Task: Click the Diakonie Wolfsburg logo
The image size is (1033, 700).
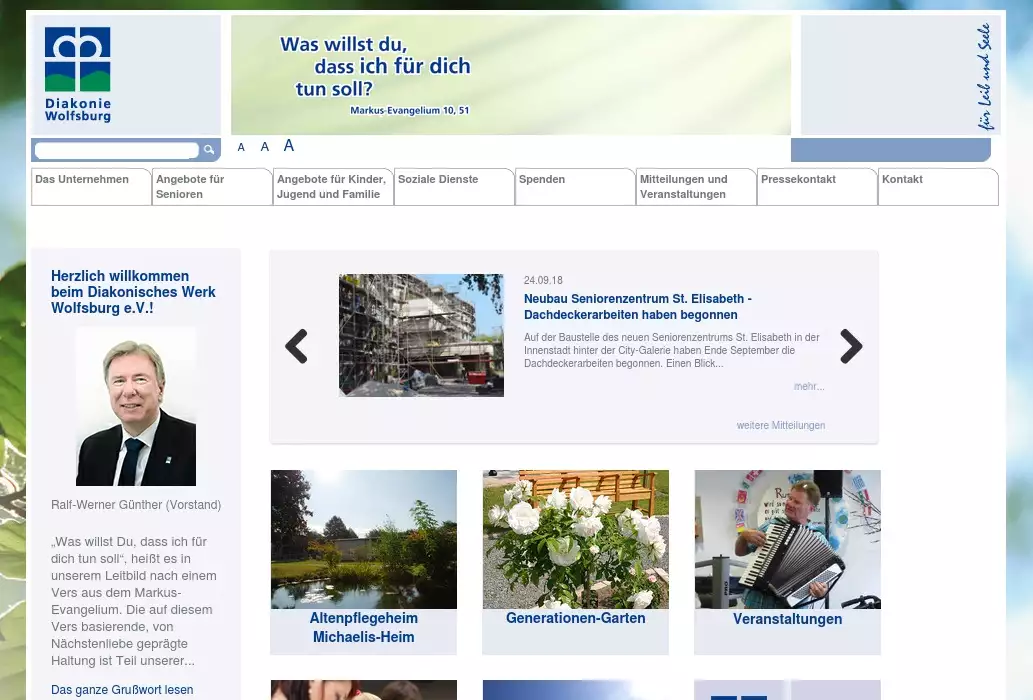Action: 78,75
